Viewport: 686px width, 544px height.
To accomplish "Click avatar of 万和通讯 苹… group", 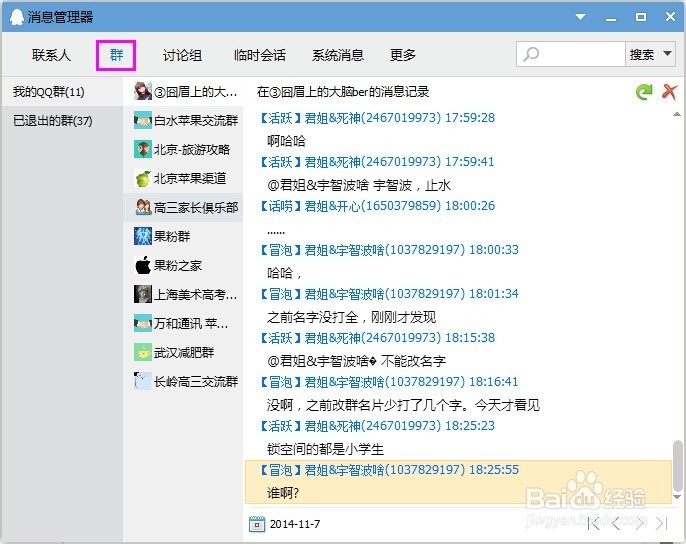I will [x=143, y=323].
